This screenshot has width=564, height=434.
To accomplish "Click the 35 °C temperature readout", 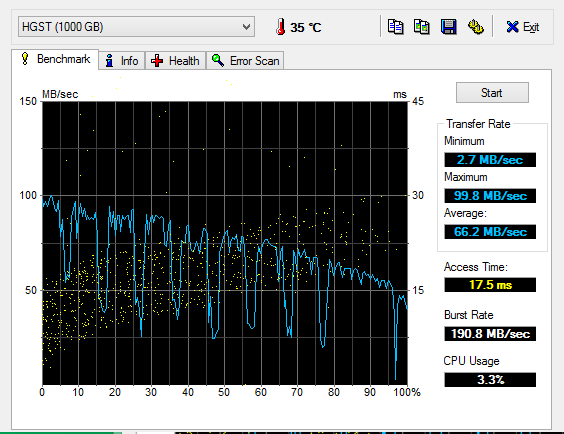I will click(x=306, y=27).
